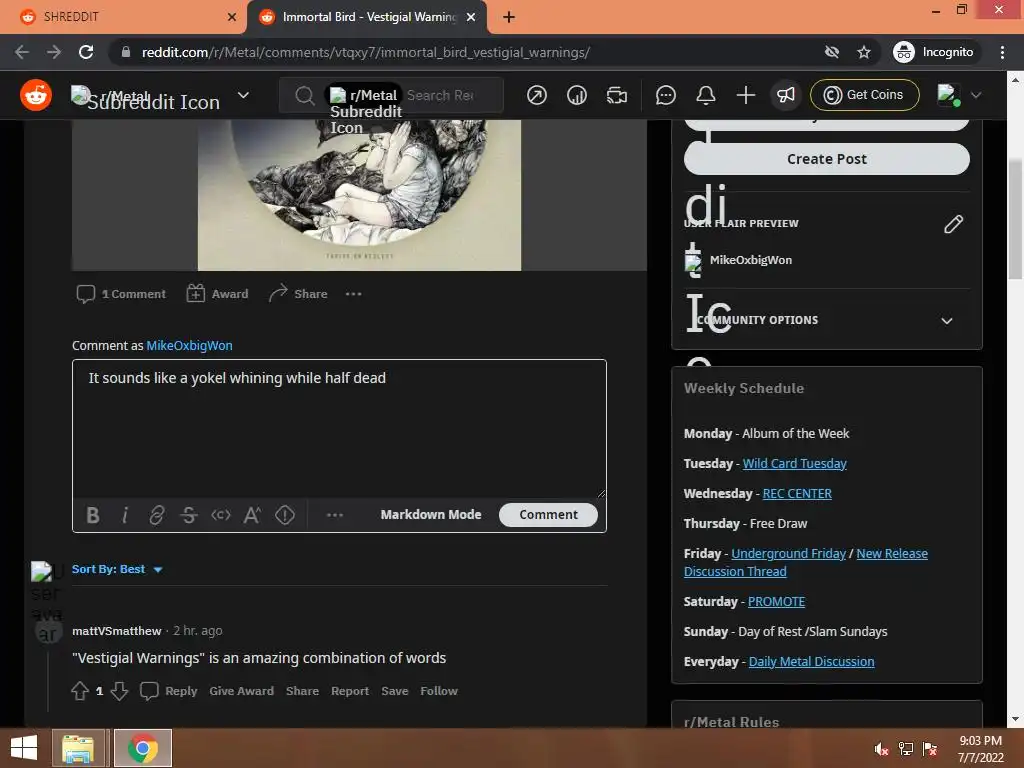
Task: Switch to the SHREDDIT browser tab
Action: [x=123, y=17]
